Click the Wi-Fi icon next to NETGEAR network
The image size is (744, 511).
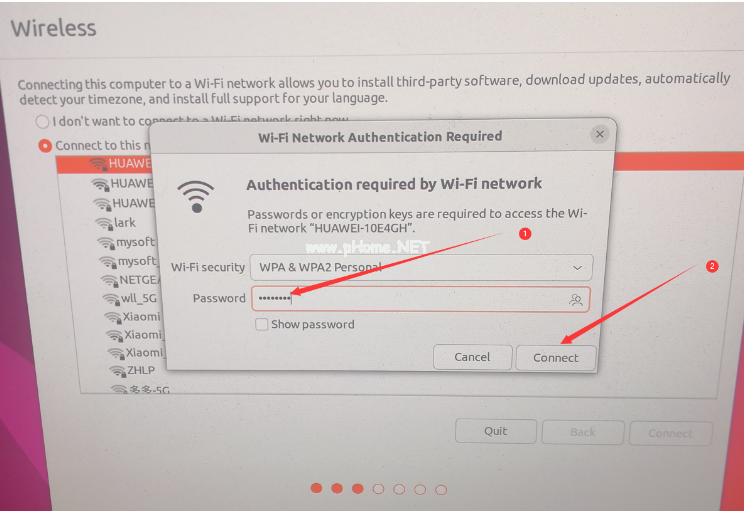[x=109, y=280]
